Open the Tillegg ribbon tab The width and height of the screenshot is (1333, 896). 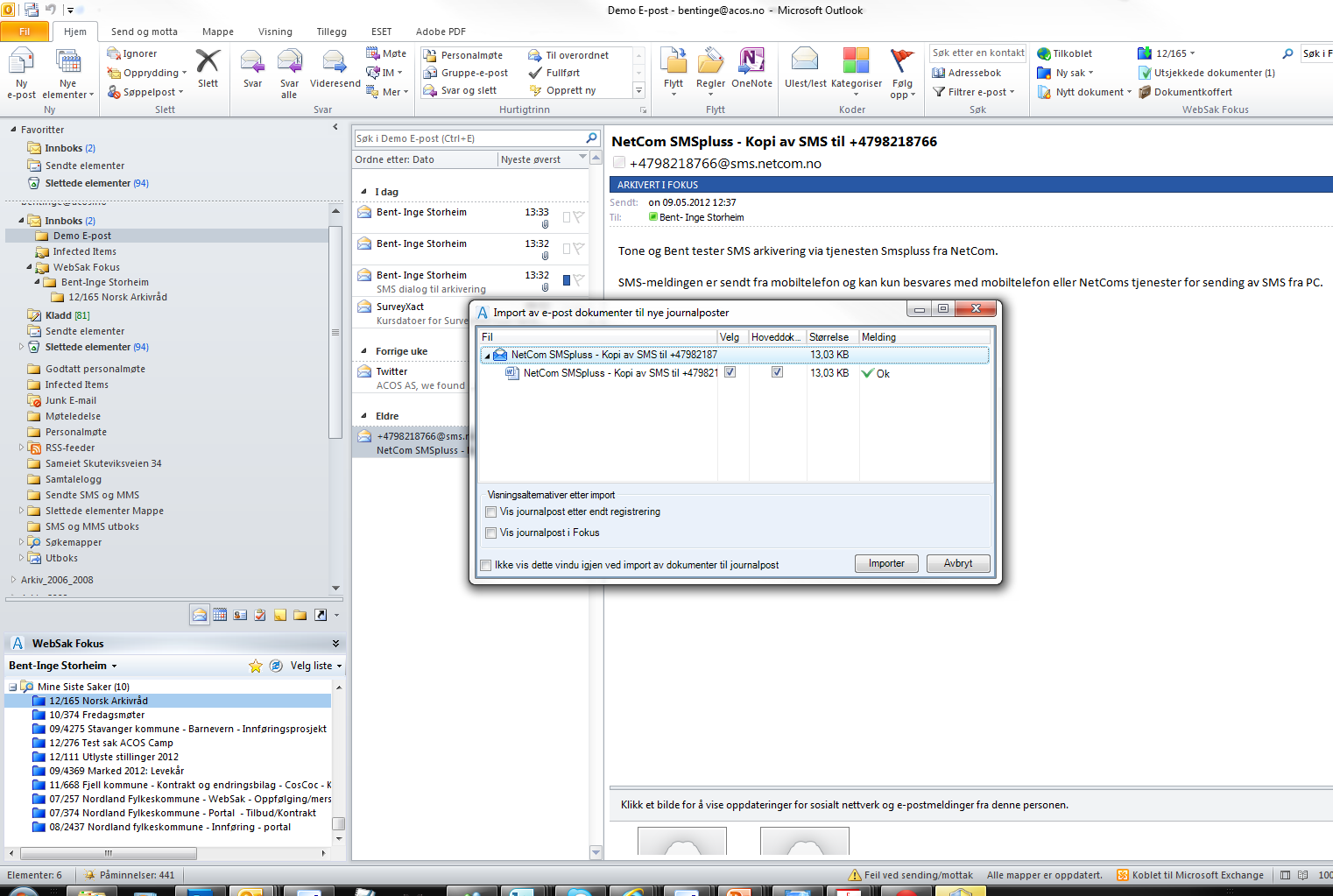click(331, 32)
